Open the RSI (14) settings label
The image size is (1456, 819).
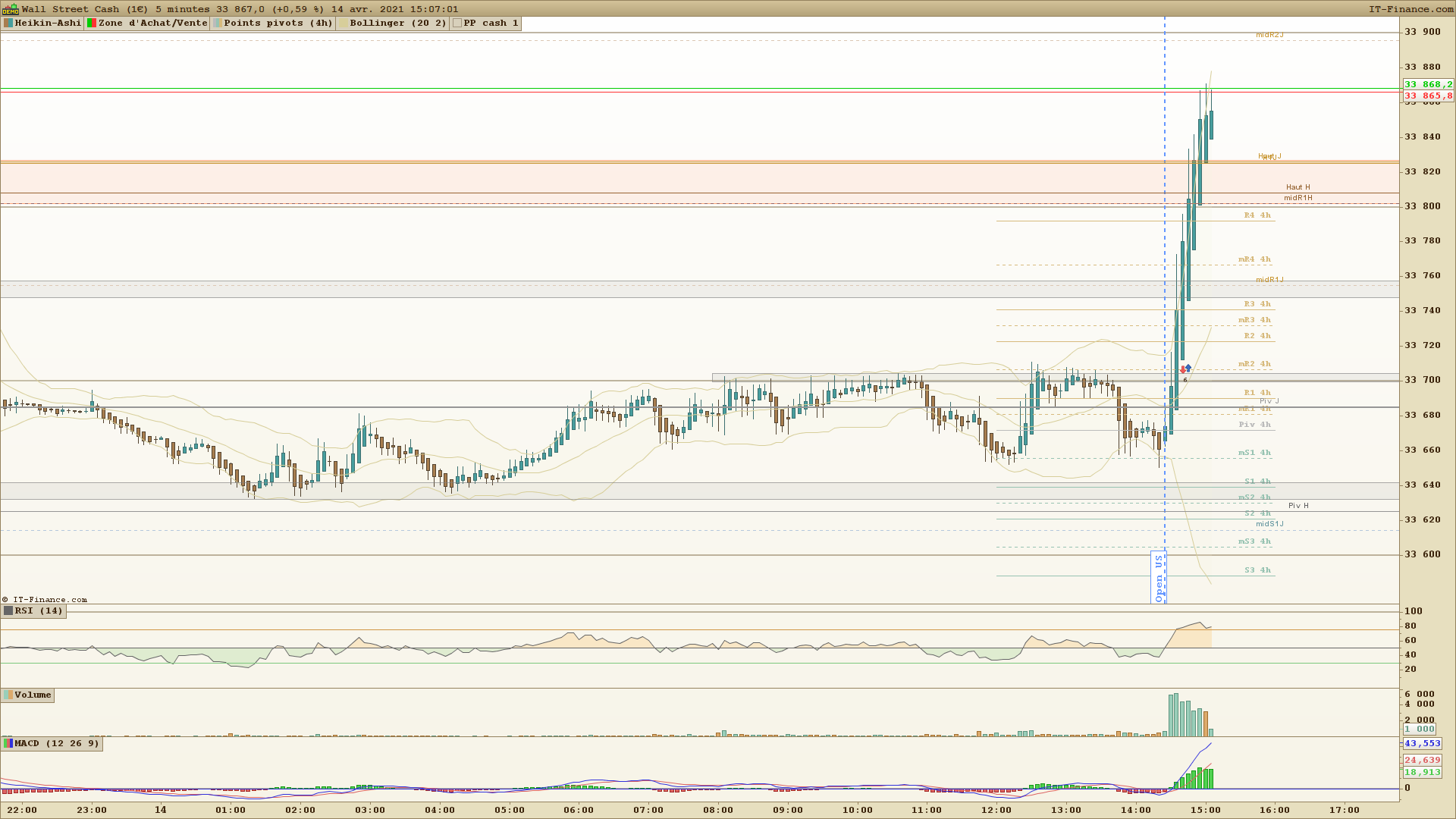coord(39,611)
